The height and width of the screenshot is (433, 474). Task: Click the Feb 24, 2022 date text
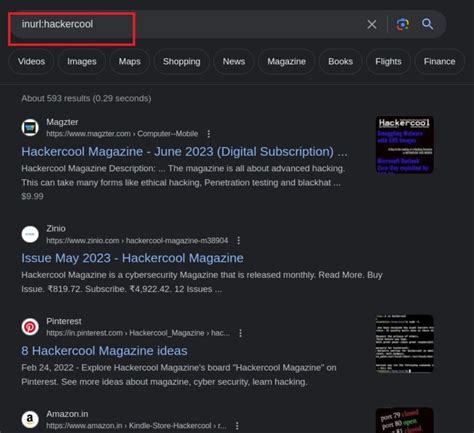pyautogui.click(x=47, y=368)
